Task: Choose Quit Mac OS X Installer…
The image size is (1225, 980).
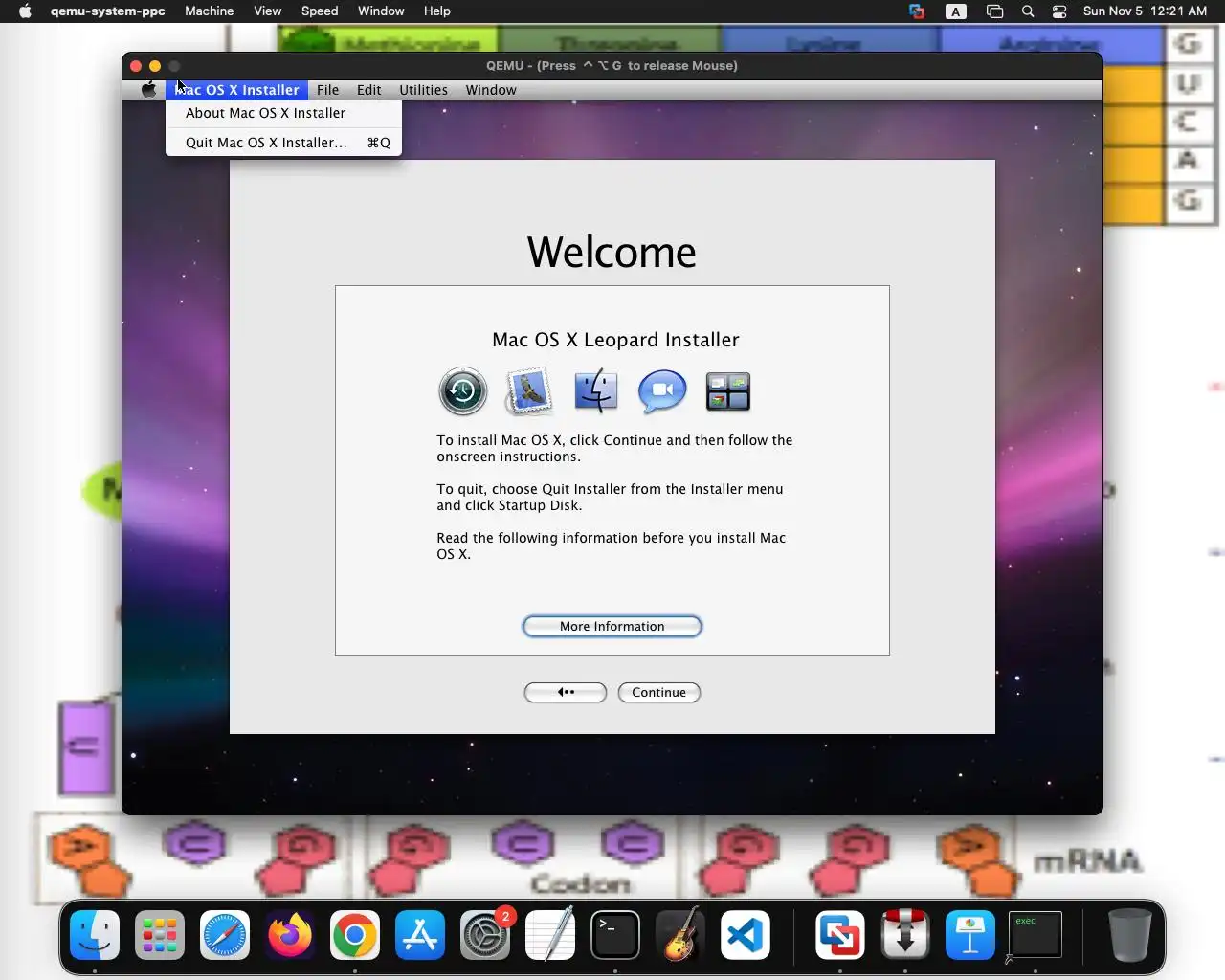Action: 283,143
